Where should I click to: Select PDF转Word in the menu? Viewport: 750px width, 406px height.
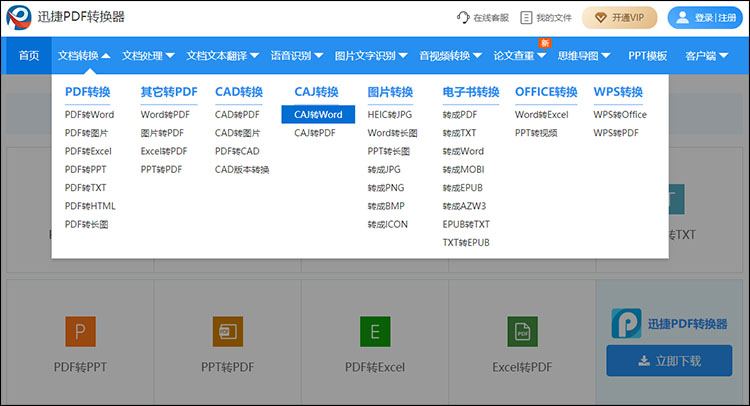(x=89, y=115)
